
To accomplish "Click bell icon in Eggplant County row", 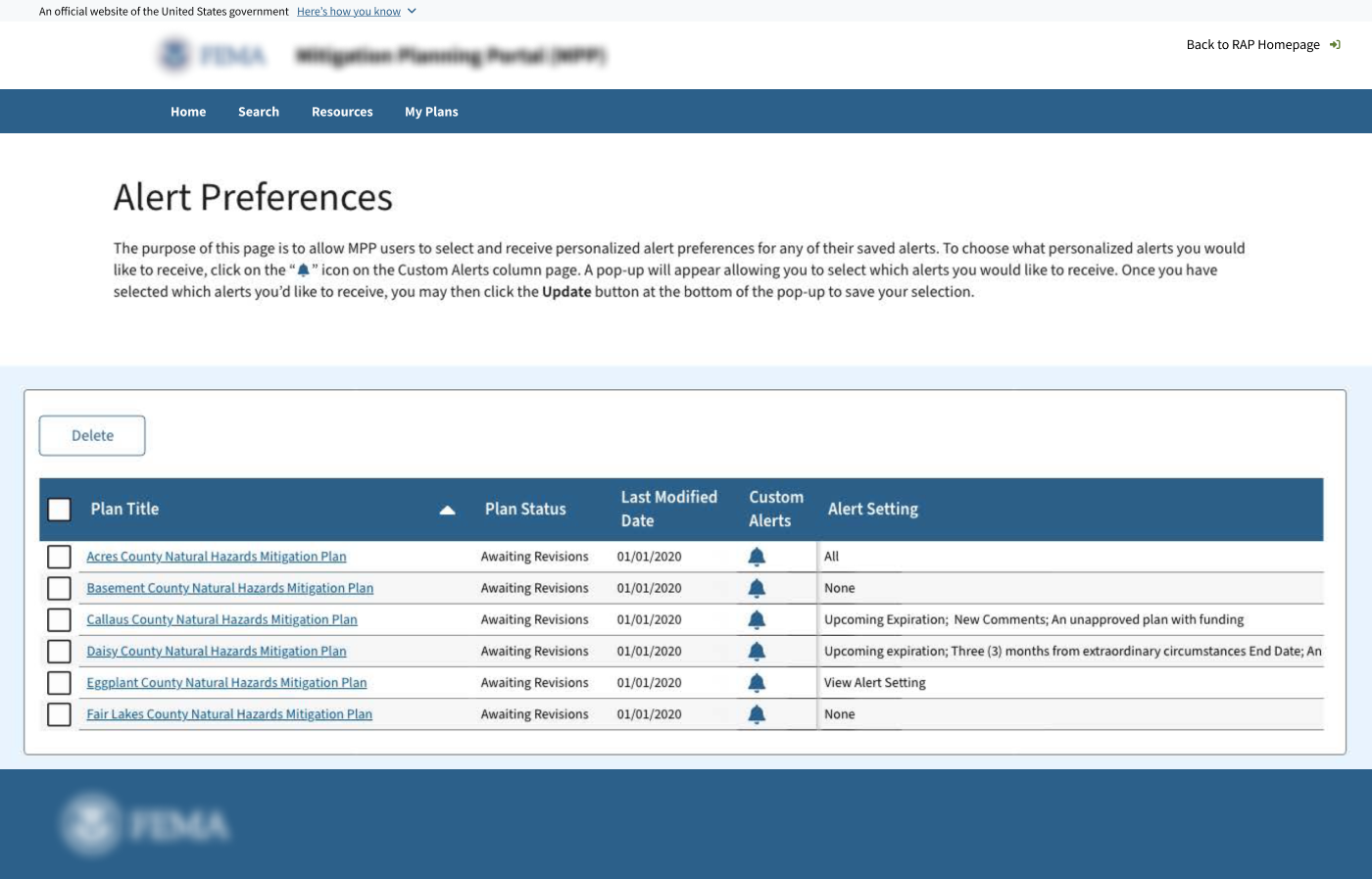I will point(757,683).
